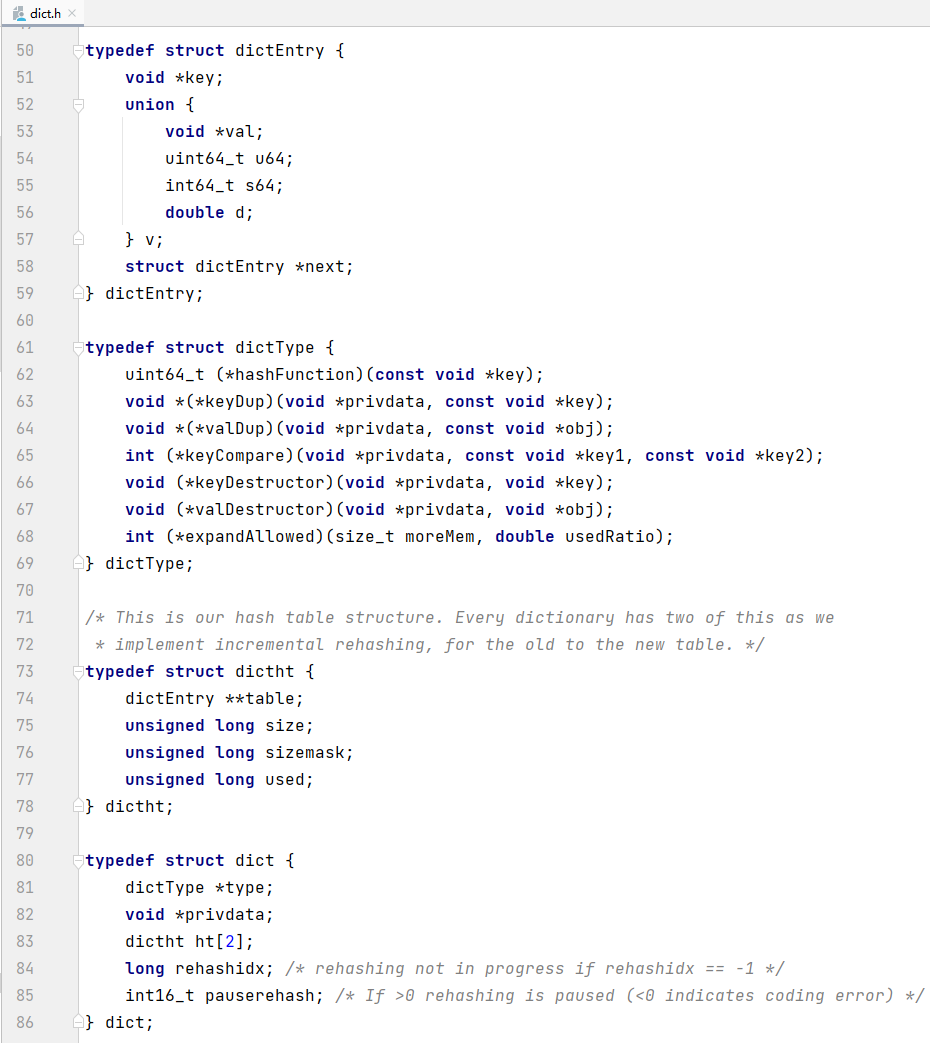
Task: Fold the union block at line 52
Action: click(78, 105)
